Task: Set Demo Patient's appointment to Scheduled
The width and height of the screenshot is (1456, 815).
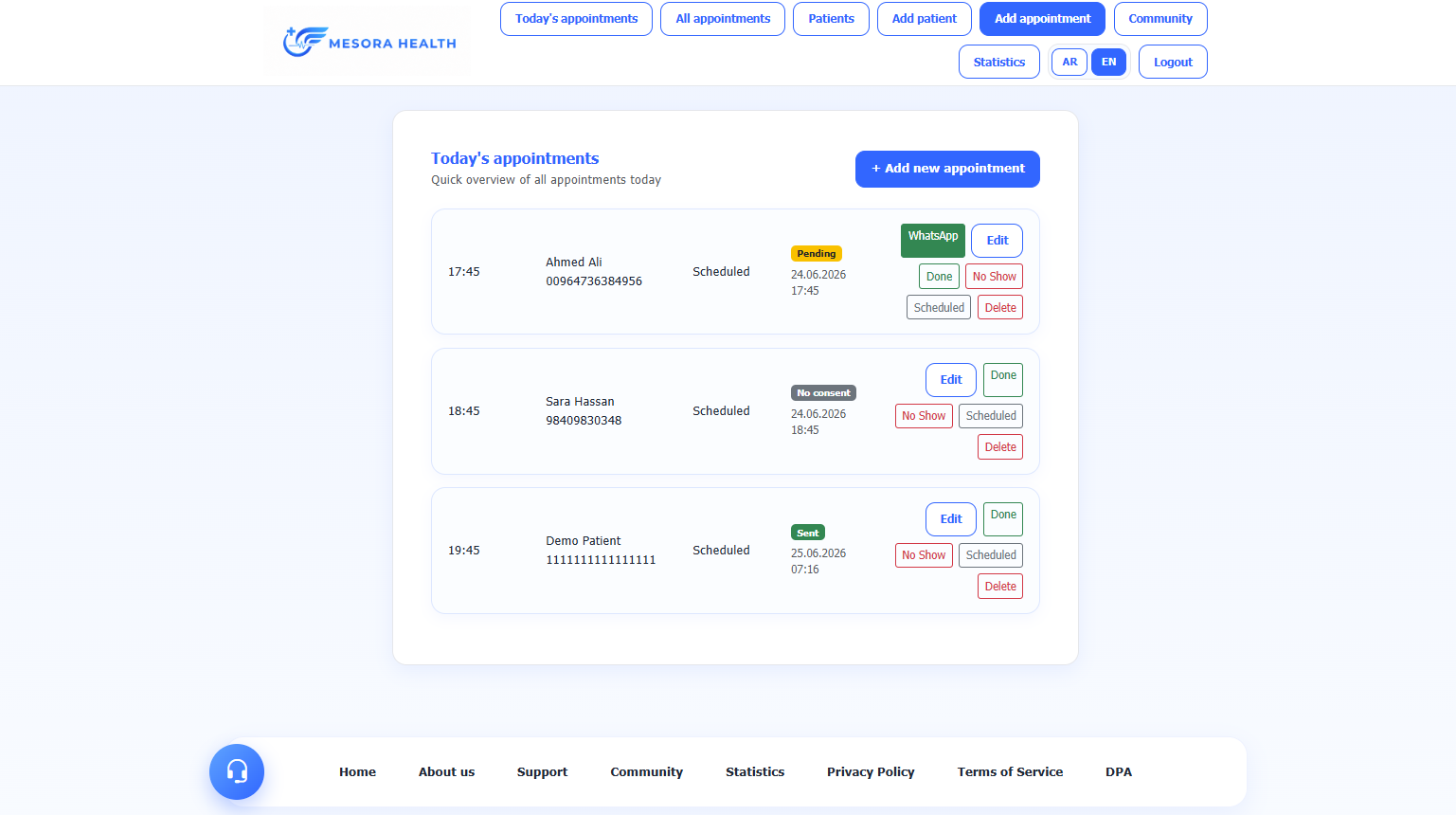Action: [991, 555]
